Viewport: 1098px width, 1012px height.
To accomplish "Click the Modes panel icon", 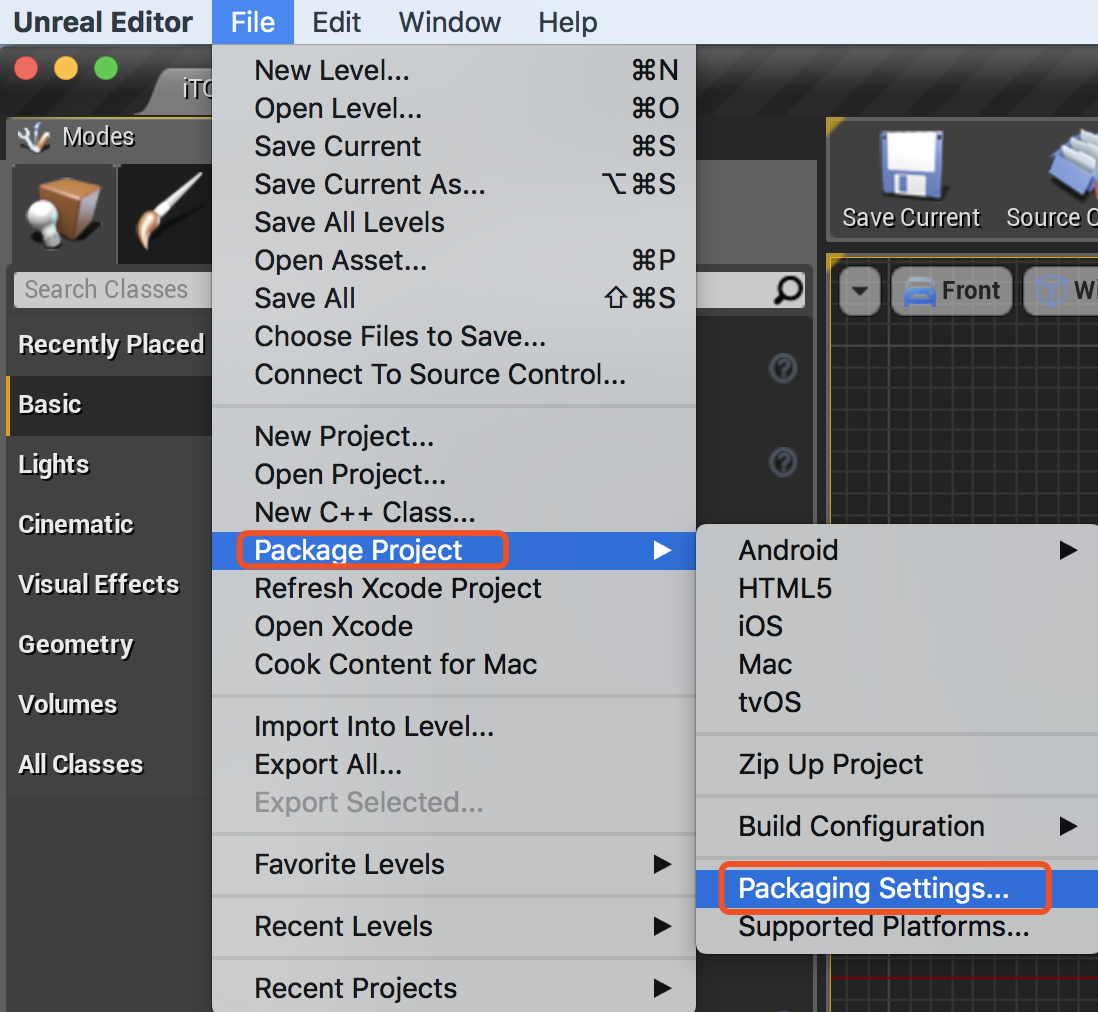I will click(x=34, y=137).
